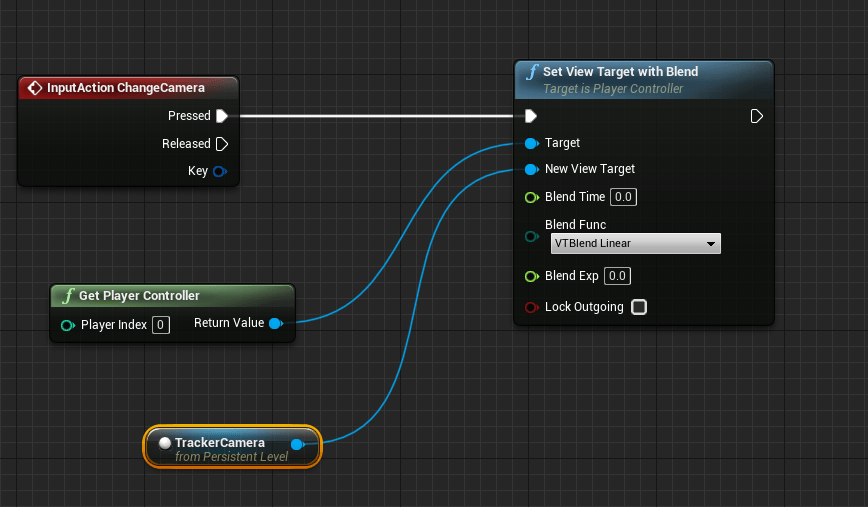
Task: Click the Pressed execution pin on InputAction ChangeCamera
Action: pos(222,116)
